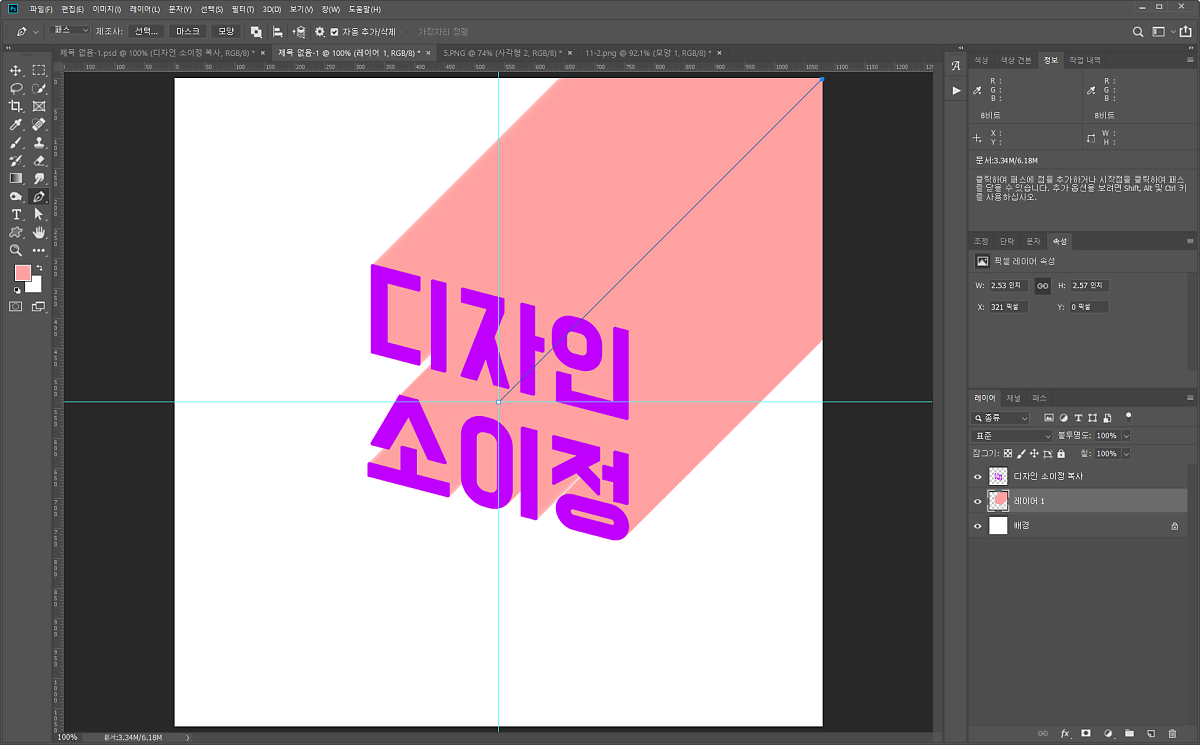This screenshot has width=1200, height=745.
Task: Click the 선택... button
Action: [x=146, y=32]
